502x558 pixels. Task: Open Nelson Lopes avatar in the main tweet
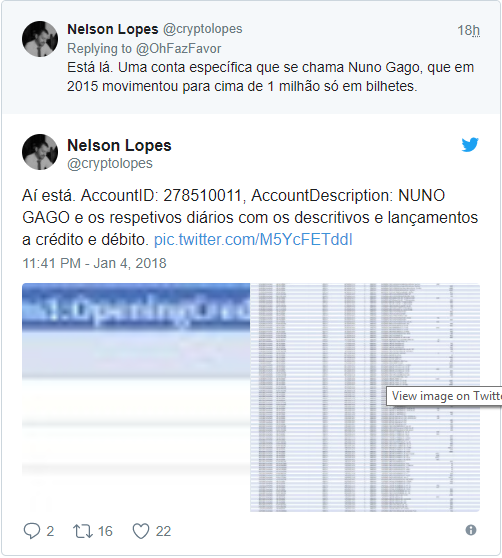tap(40, 152)
